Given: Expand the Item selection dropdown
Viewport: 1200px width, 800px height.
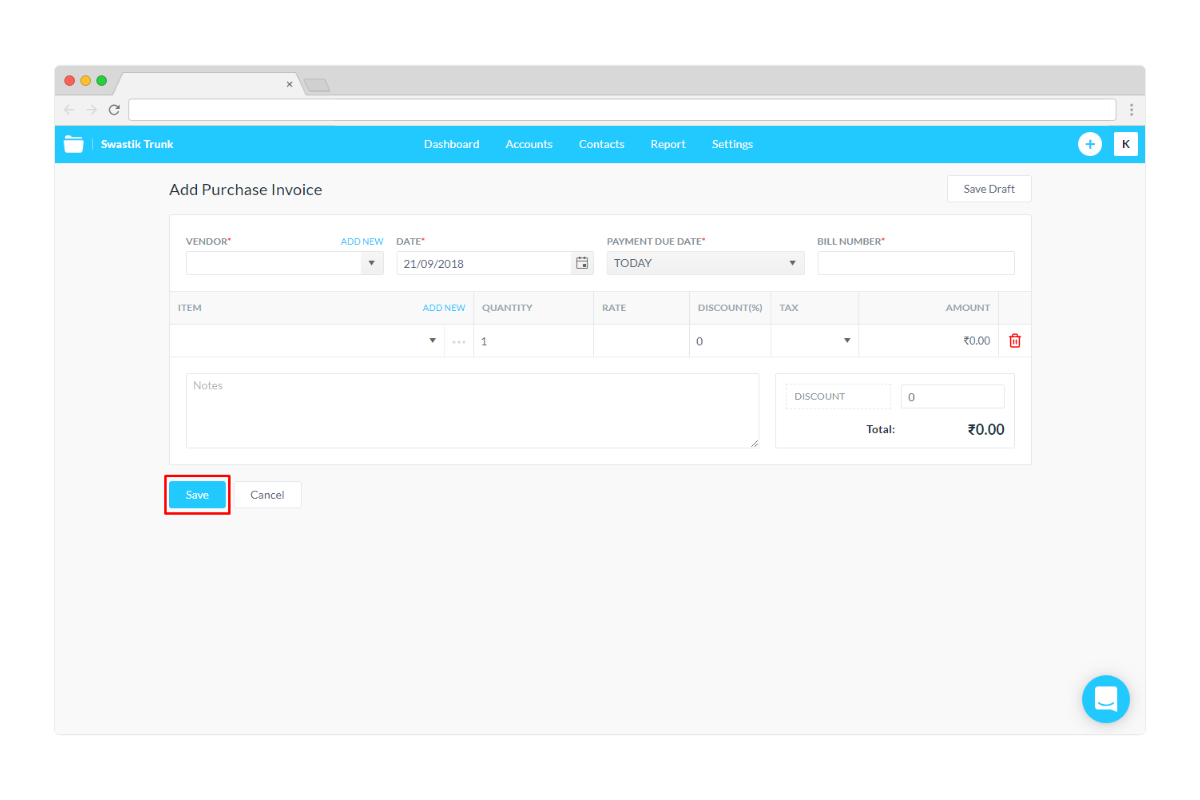Looking at the screenshot, I should 433,341.
